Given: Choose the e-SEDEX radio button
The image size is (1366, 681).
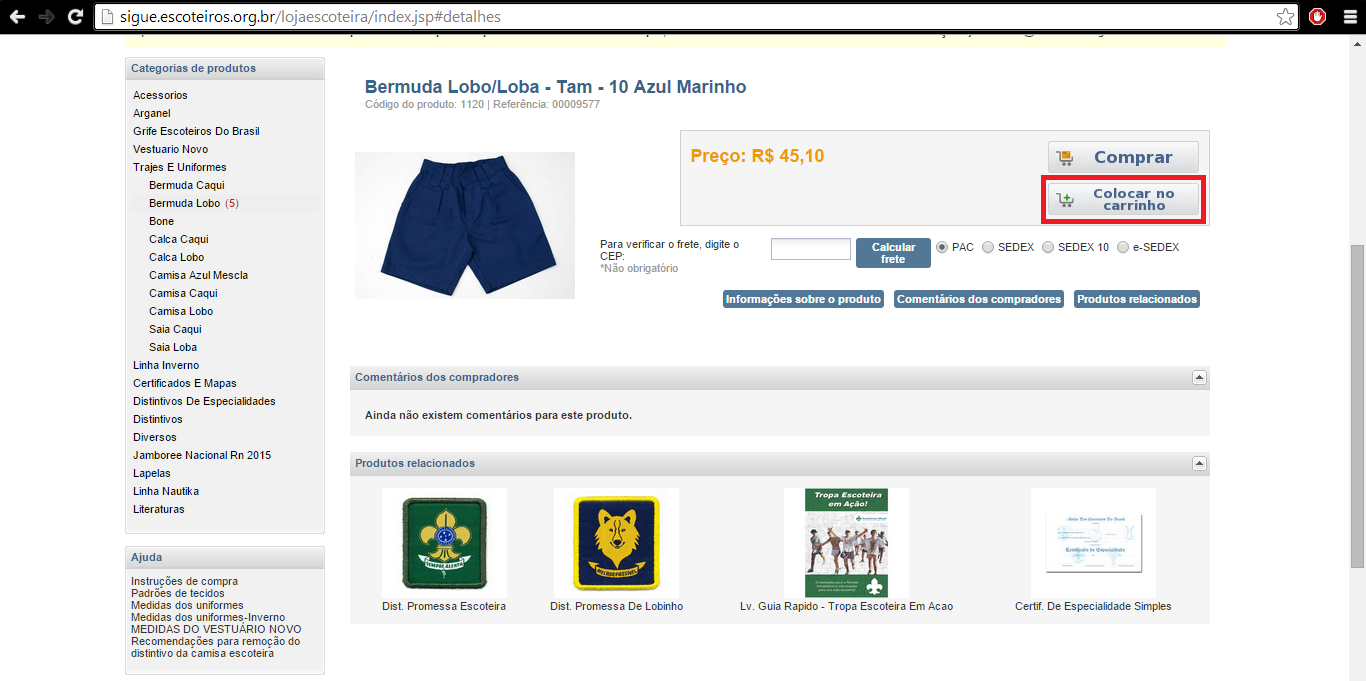Looking at the screenshot, I should pos(1123,247).
